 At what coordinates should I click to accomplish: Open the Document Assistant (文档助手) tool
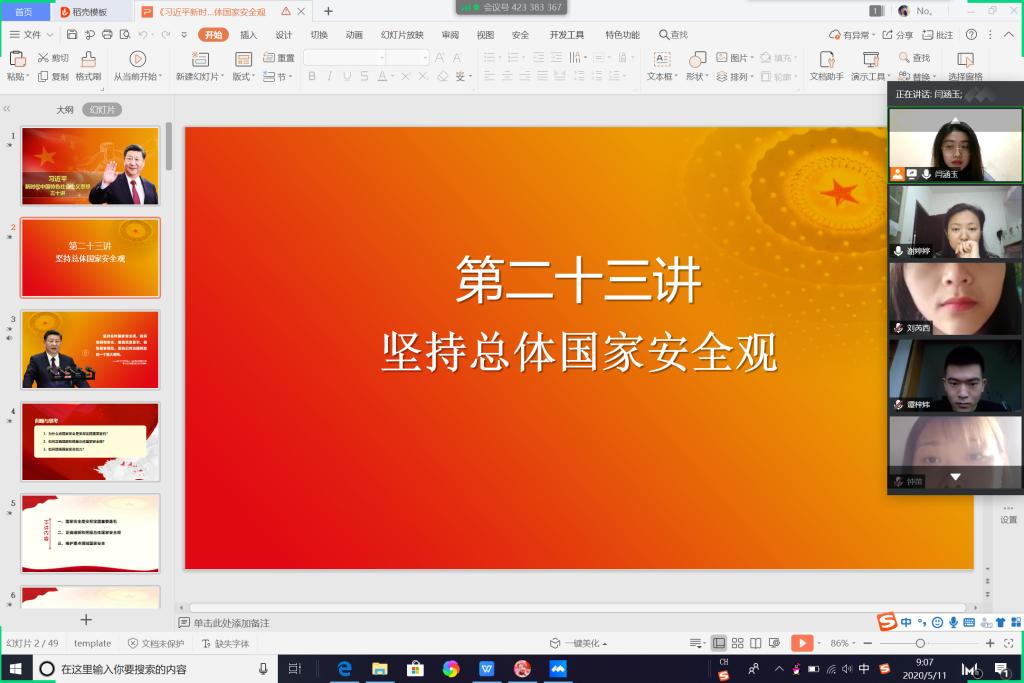[x=826, y=60]
